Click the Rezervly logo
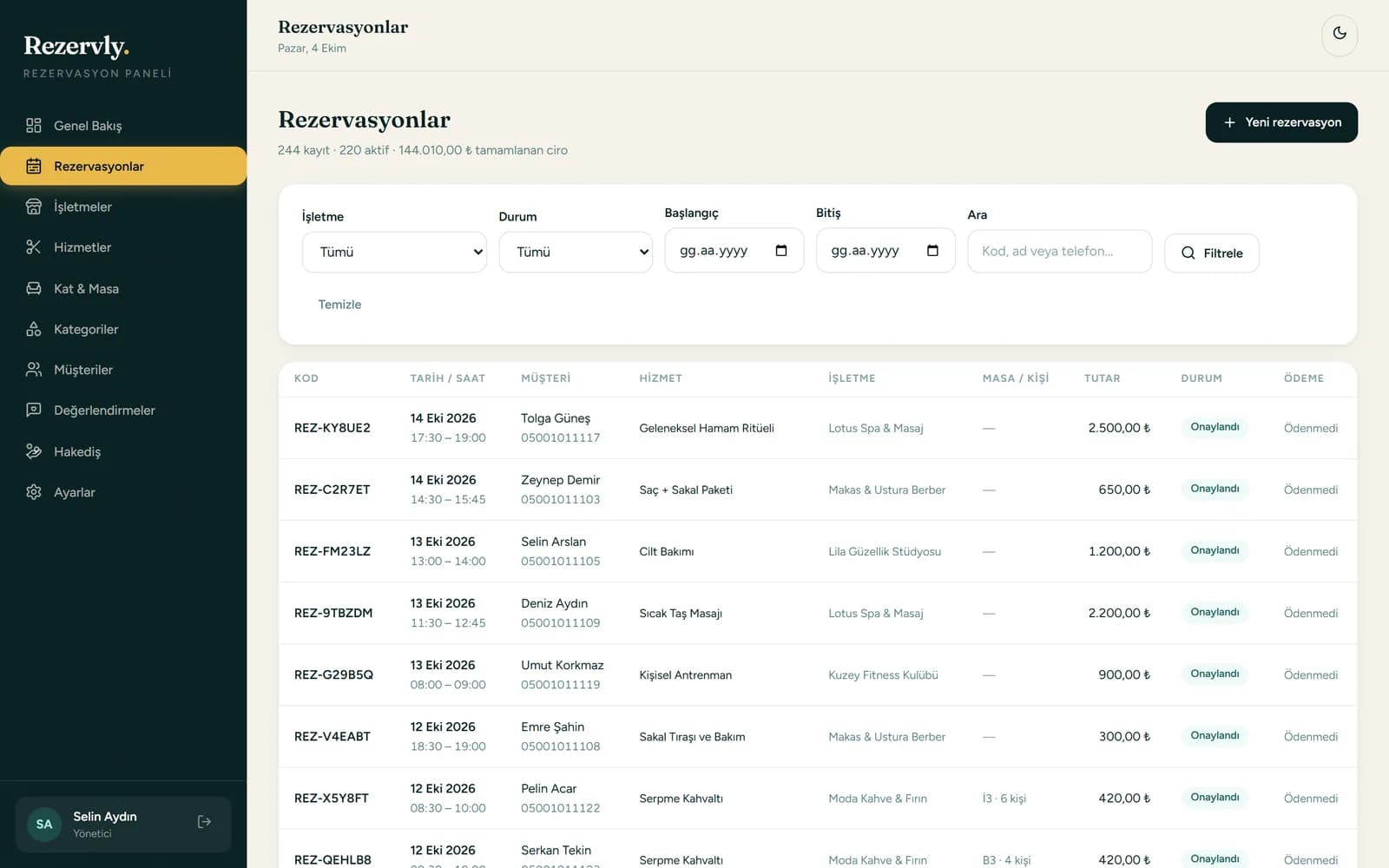Screen dimensions: 1389x868 click(x=76, y=46)
